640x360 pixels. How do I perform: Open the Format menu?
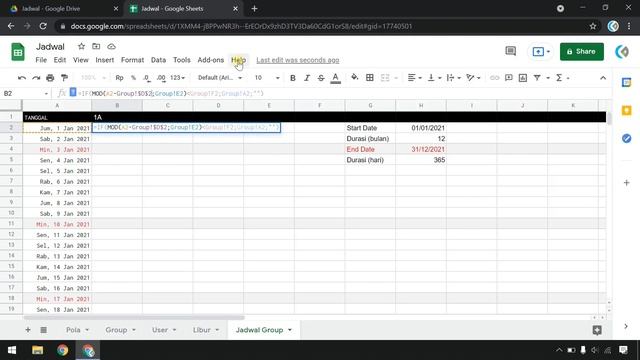click(132, 60)
